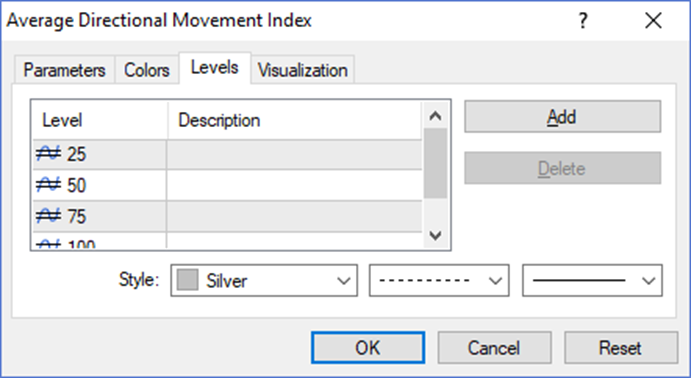
Task: Click the help question mark in title bar
Action: pyautogui.click(x=583, y=21)
